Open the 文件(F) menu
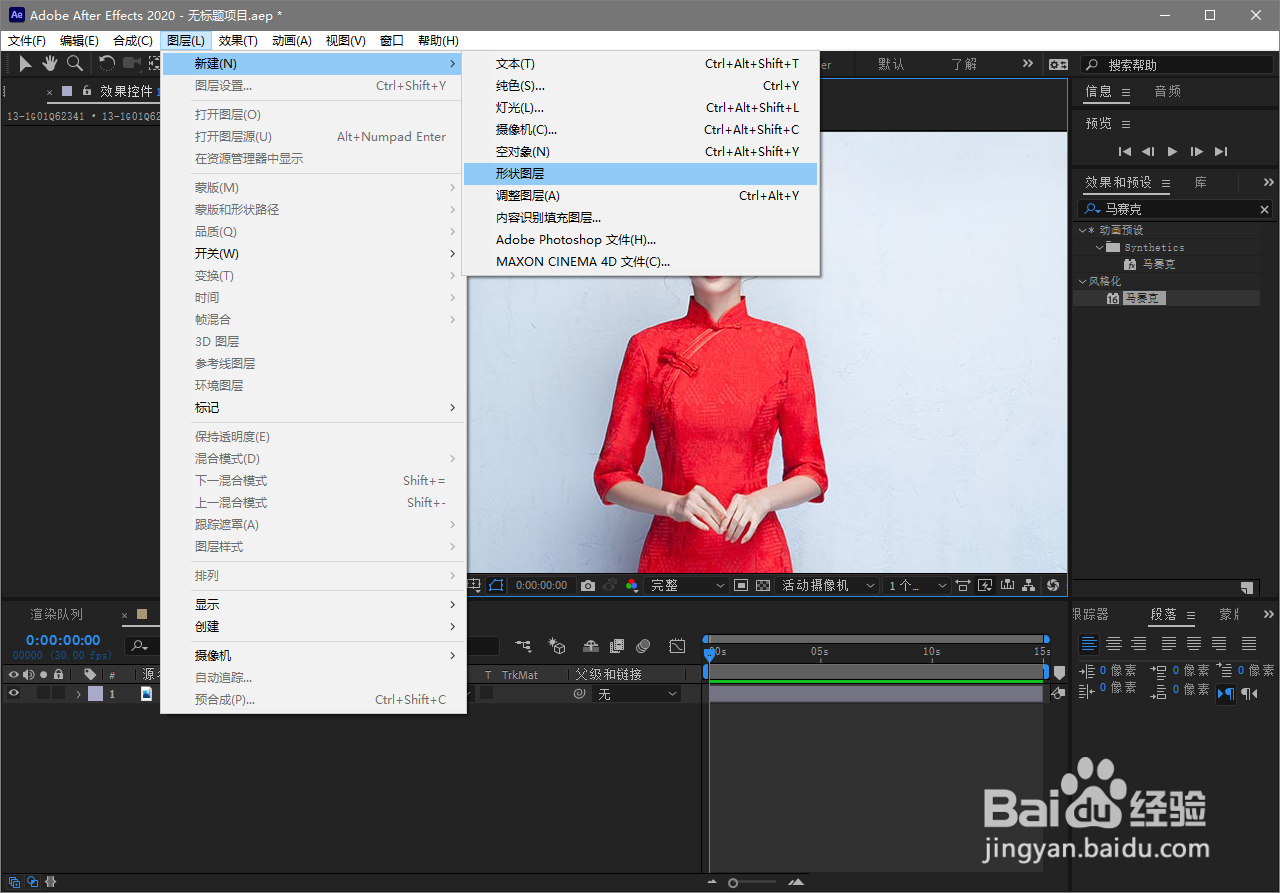Viewport: 1280px width, 893px height. click(27, 41)
